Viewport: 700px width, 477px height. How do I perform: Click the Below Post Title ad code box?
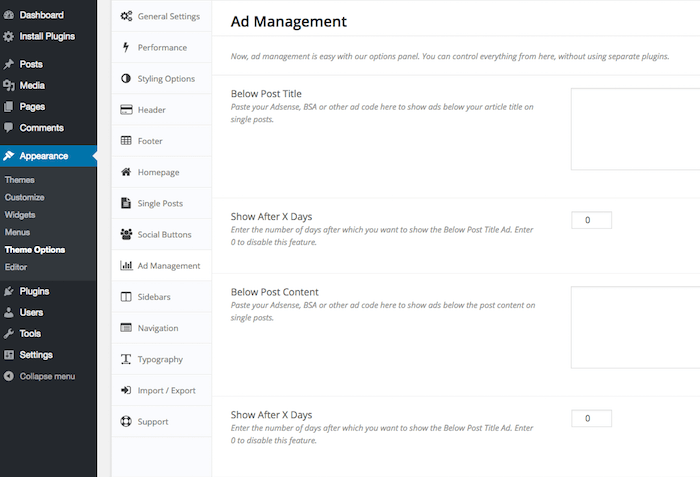(x=635, y=129)
